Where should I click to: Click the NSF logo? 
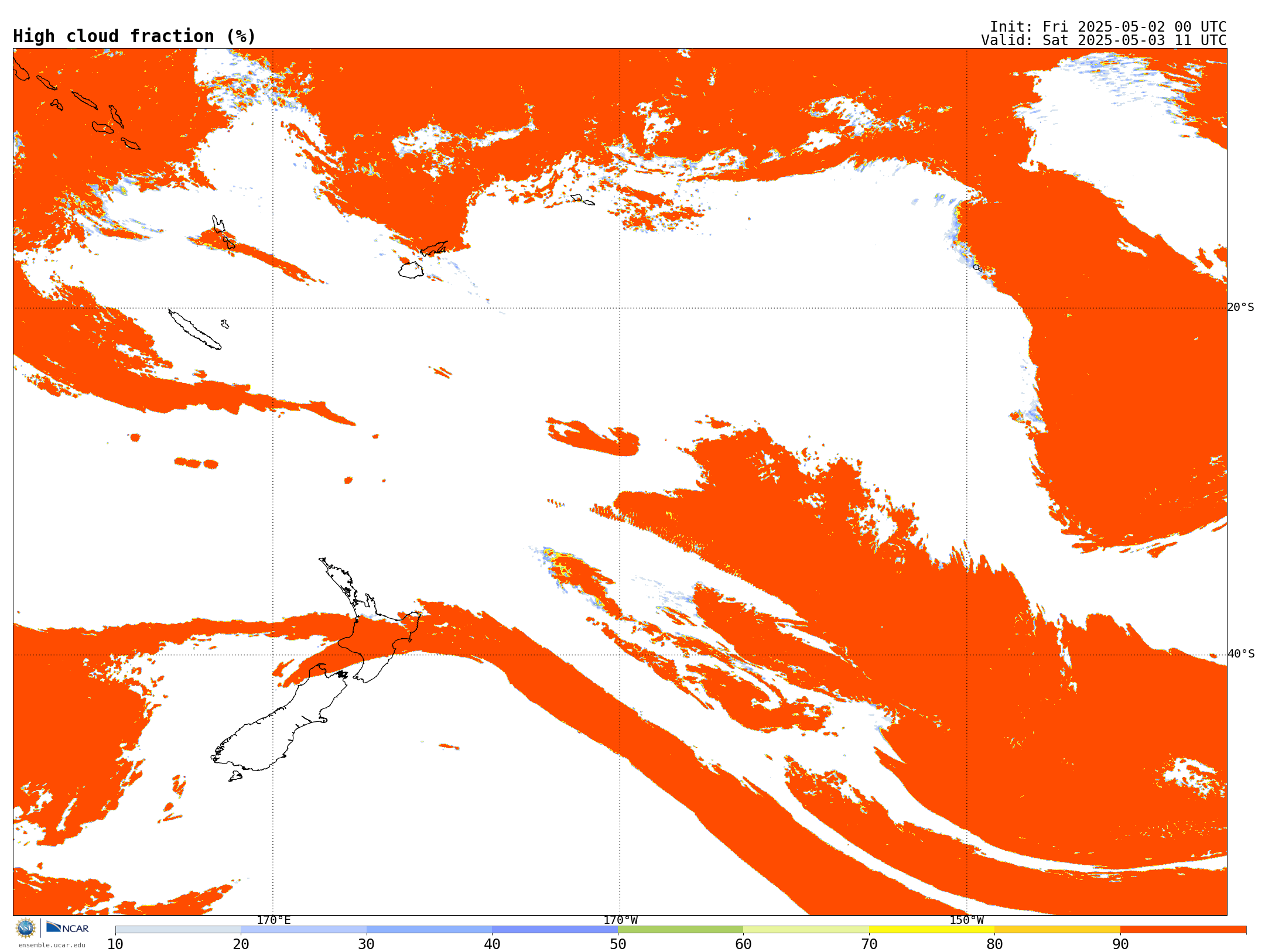coord(26,928)
